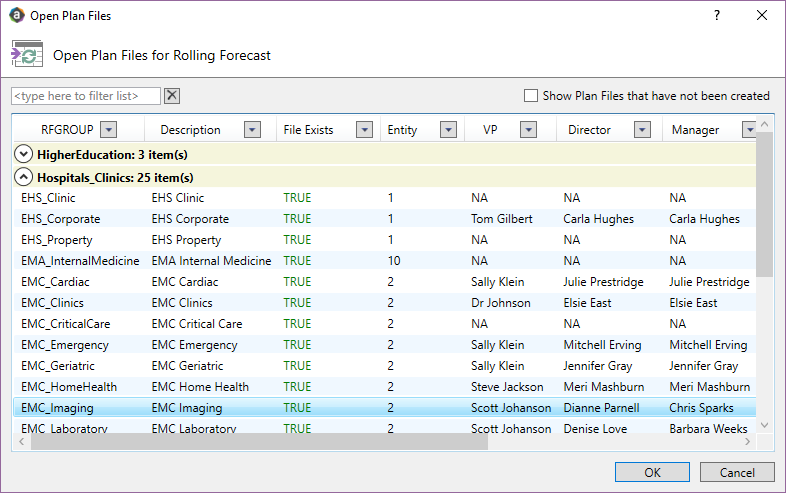Enable Show Plan Files not created checkbox

click(x=530, y=95)
